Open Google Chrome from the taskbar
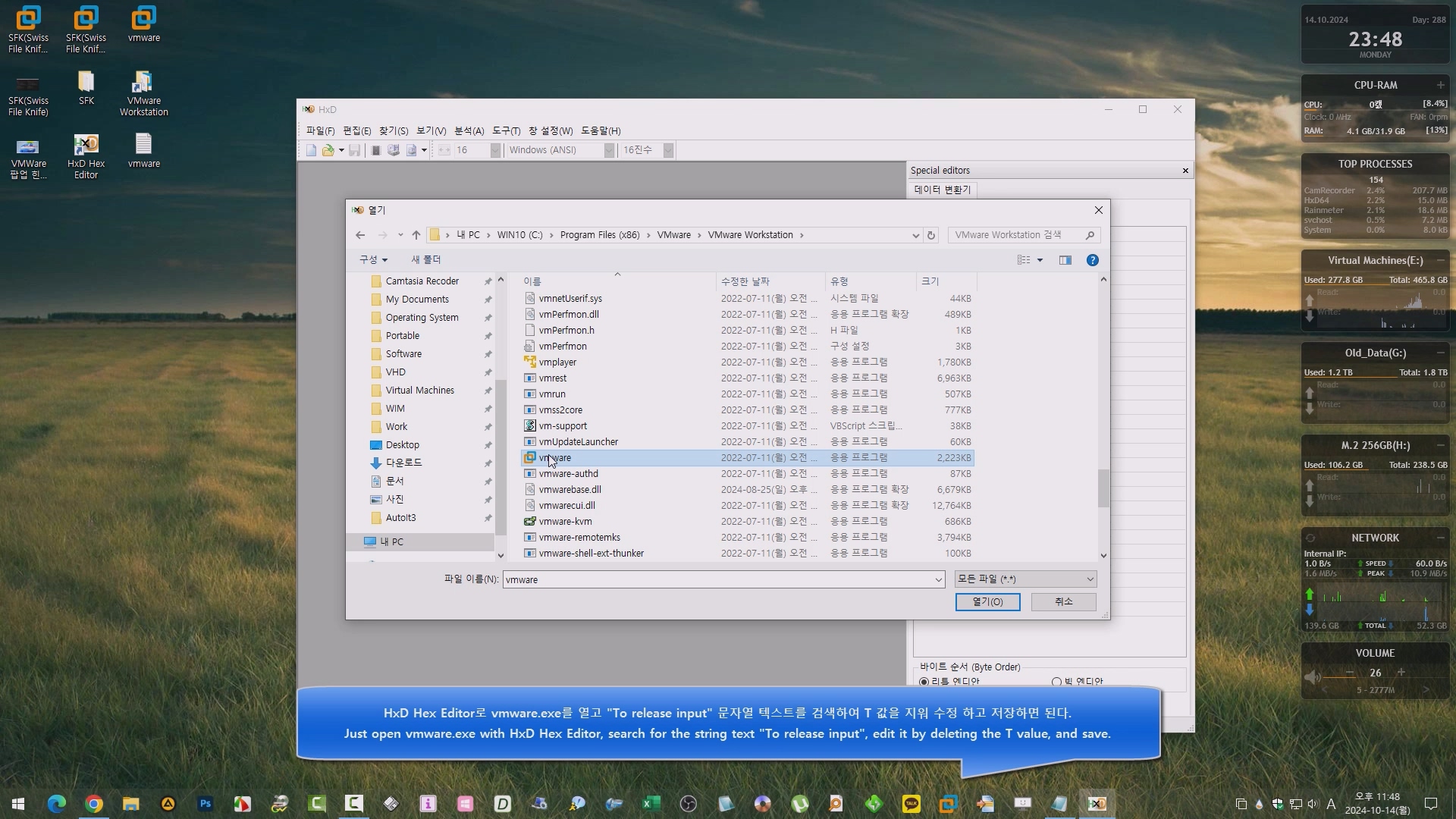This screenshot has width=1456, height=819. click(x=94, y=804)
